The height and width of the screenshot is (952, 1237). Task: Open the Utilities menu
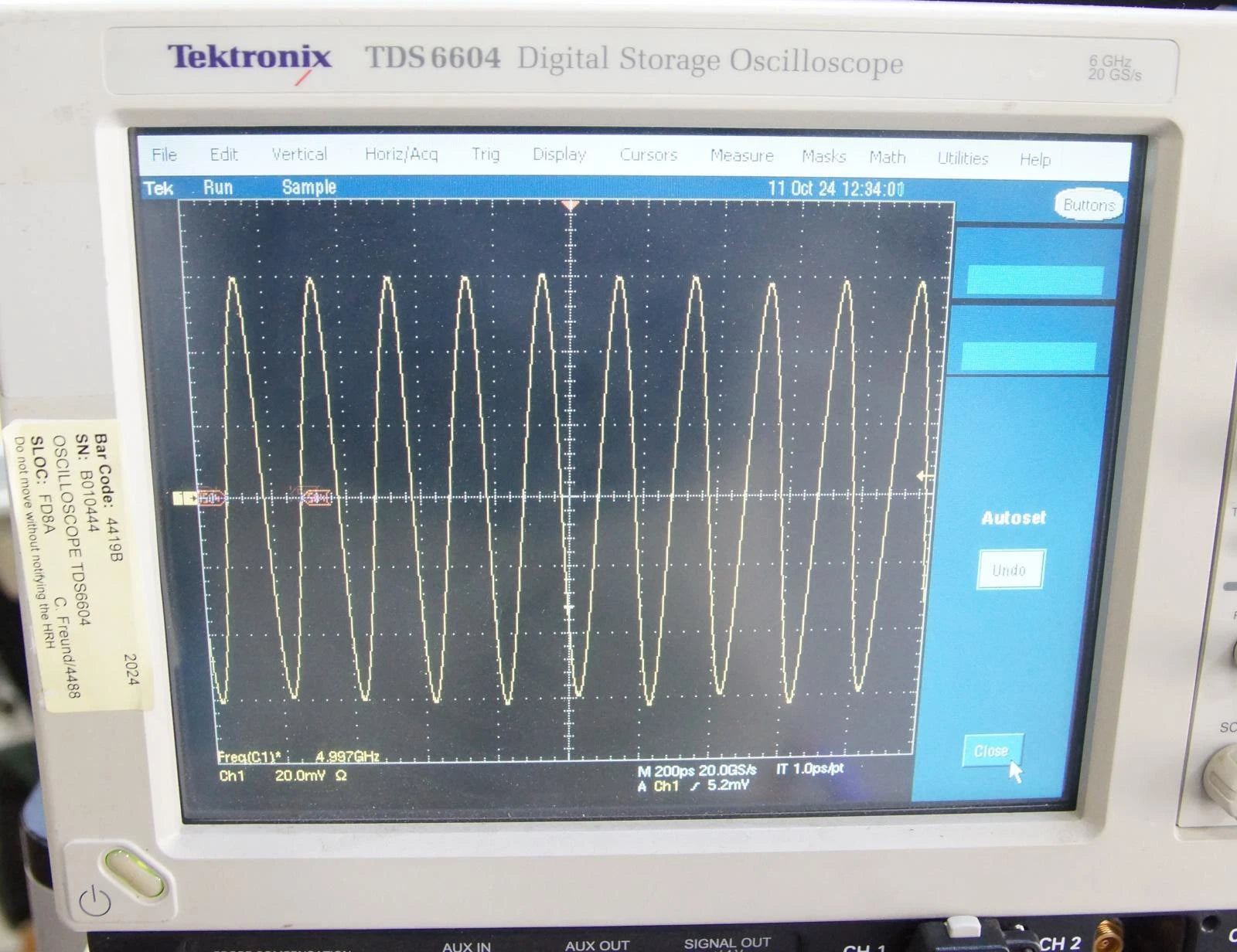tap(963, 158)
